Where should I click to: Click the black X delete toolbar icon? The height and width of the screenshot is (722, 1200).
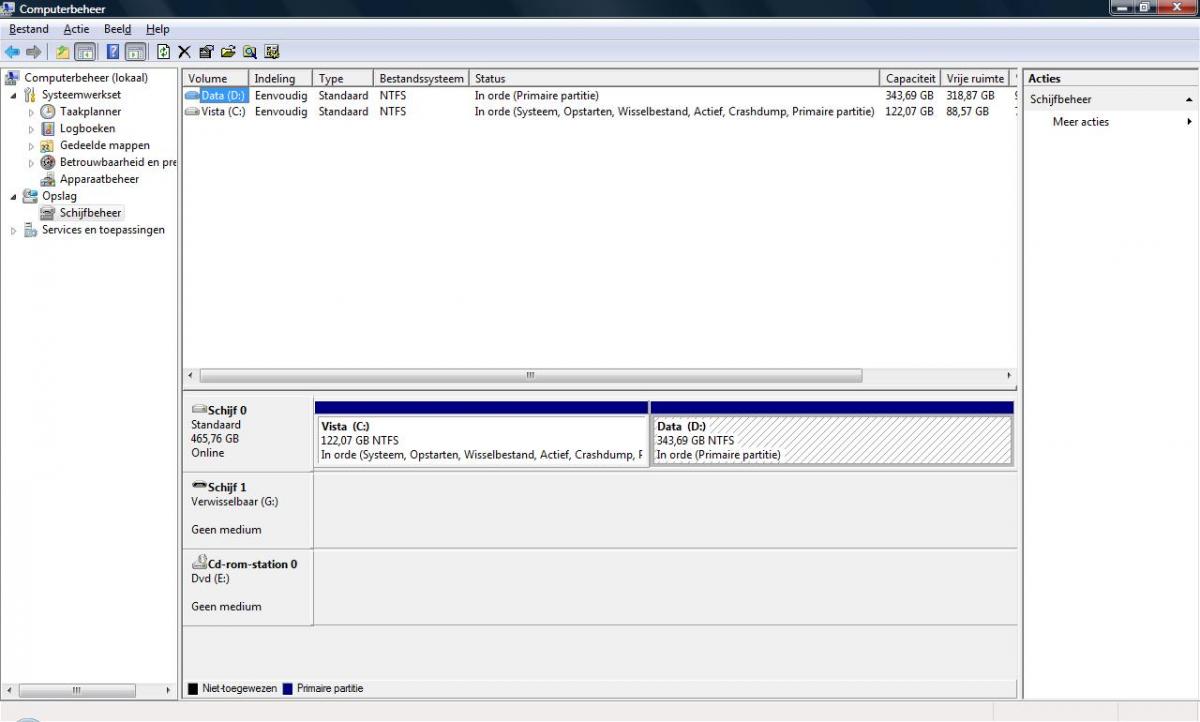pyautogui.click(x=185, y=52)
